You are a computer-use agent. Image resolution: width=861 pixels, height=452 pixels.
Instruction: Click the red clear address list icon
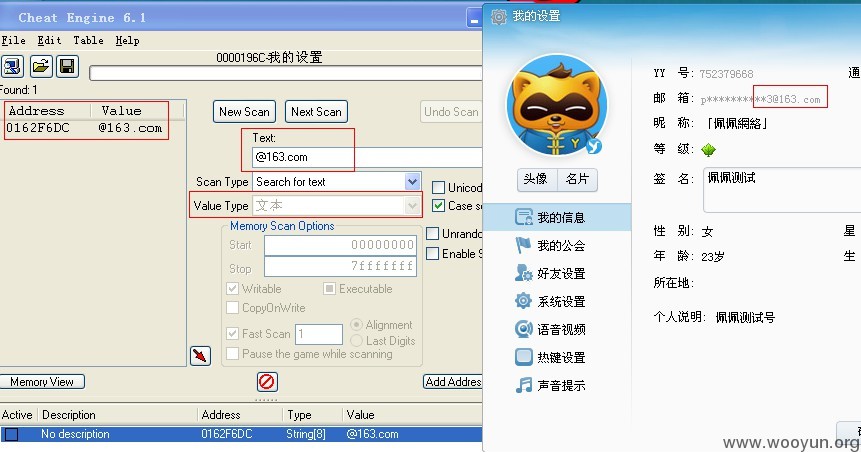pyautogui.click(x=267, y=381)
